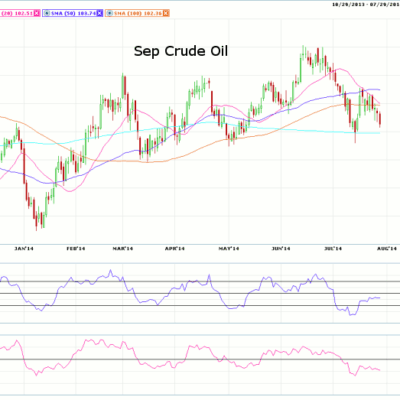Remove the orange SMA (100) indicator
Screen dimensions: 400x400
pyautogui.click(x=166, y=13)
